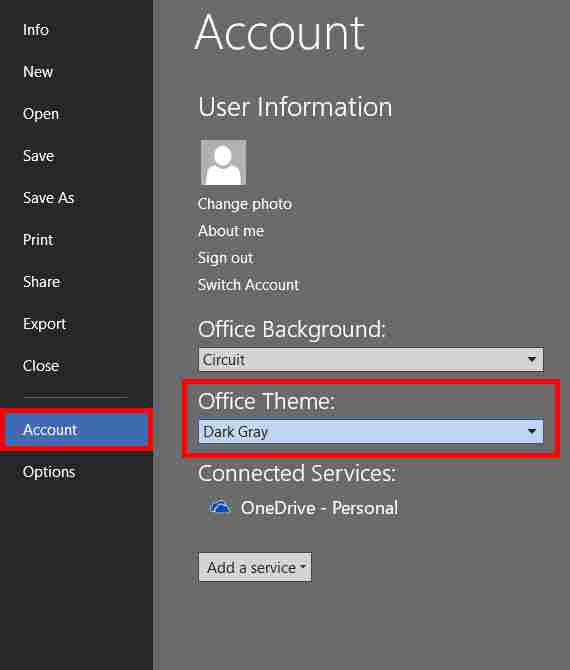Viewport: 570px width, 670px height.
Task: Open the Print page
Action: 38,240
